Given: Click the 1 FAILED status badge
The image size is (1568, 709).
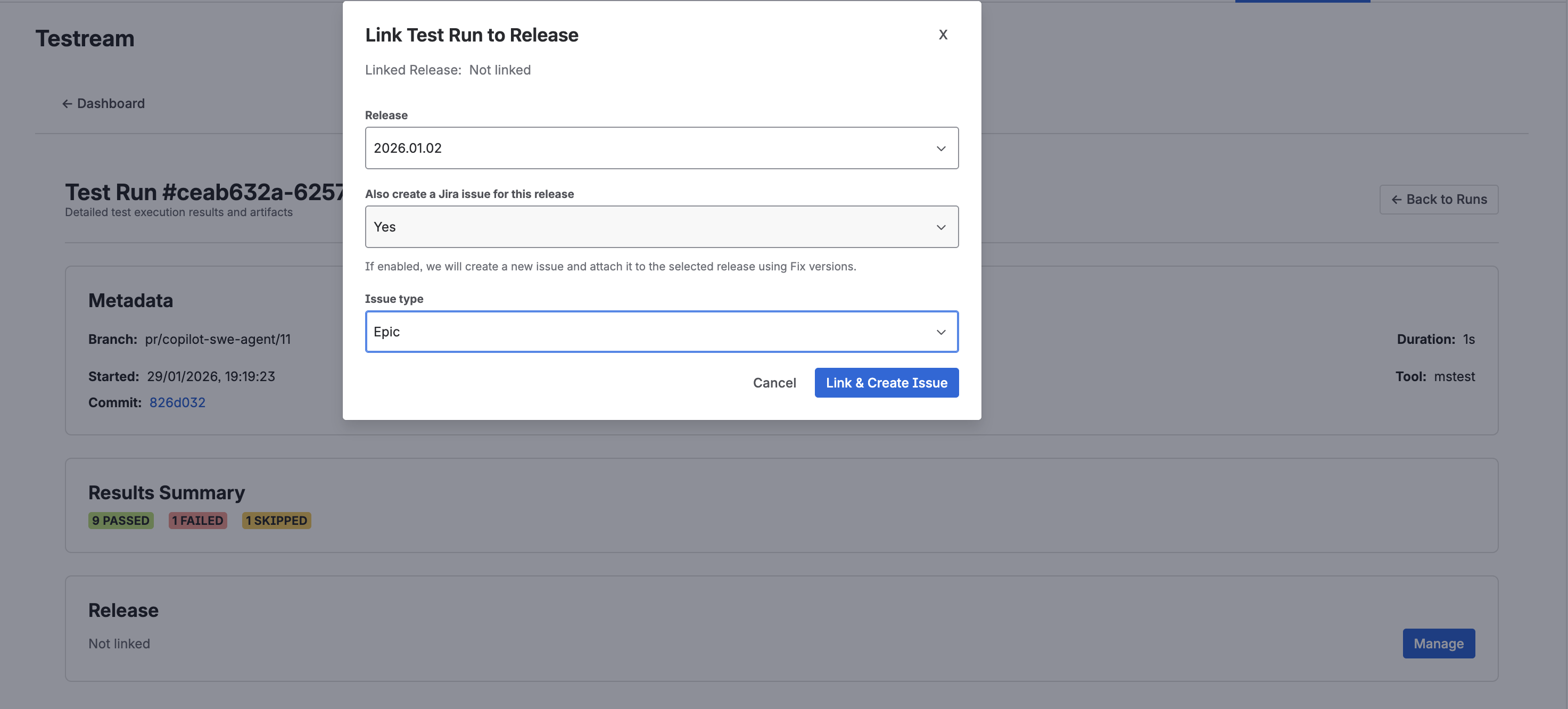Looking at the screenshot, I should (197, 521).
